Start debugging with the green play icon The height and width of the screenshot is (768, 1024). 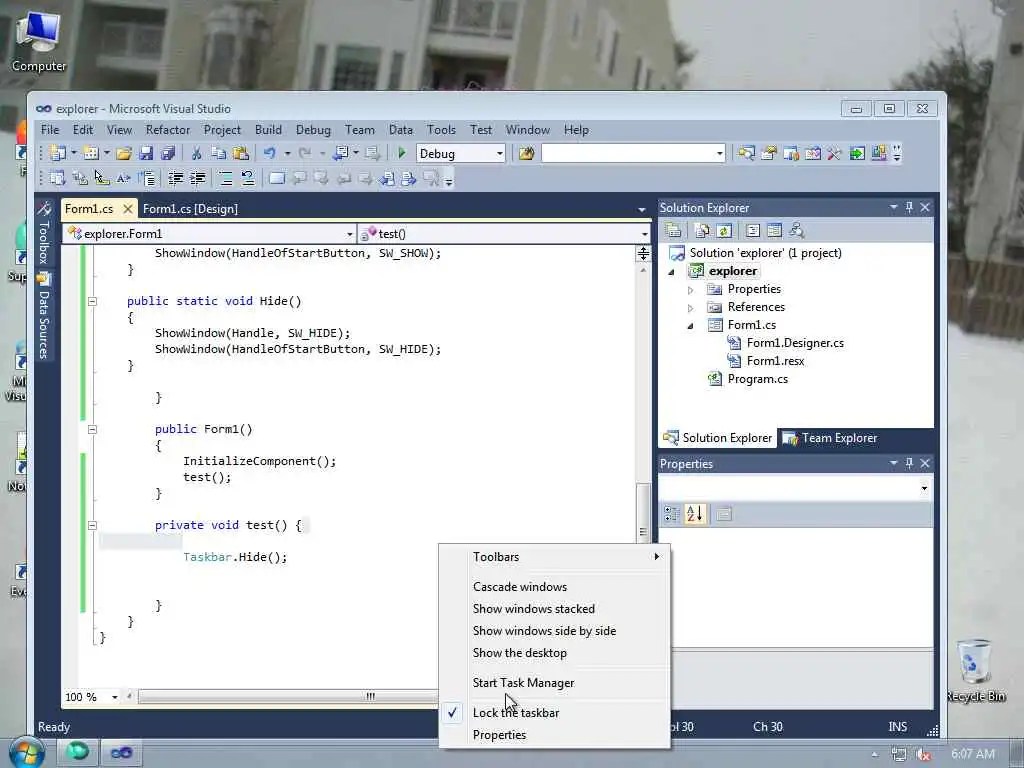(402, 153)
